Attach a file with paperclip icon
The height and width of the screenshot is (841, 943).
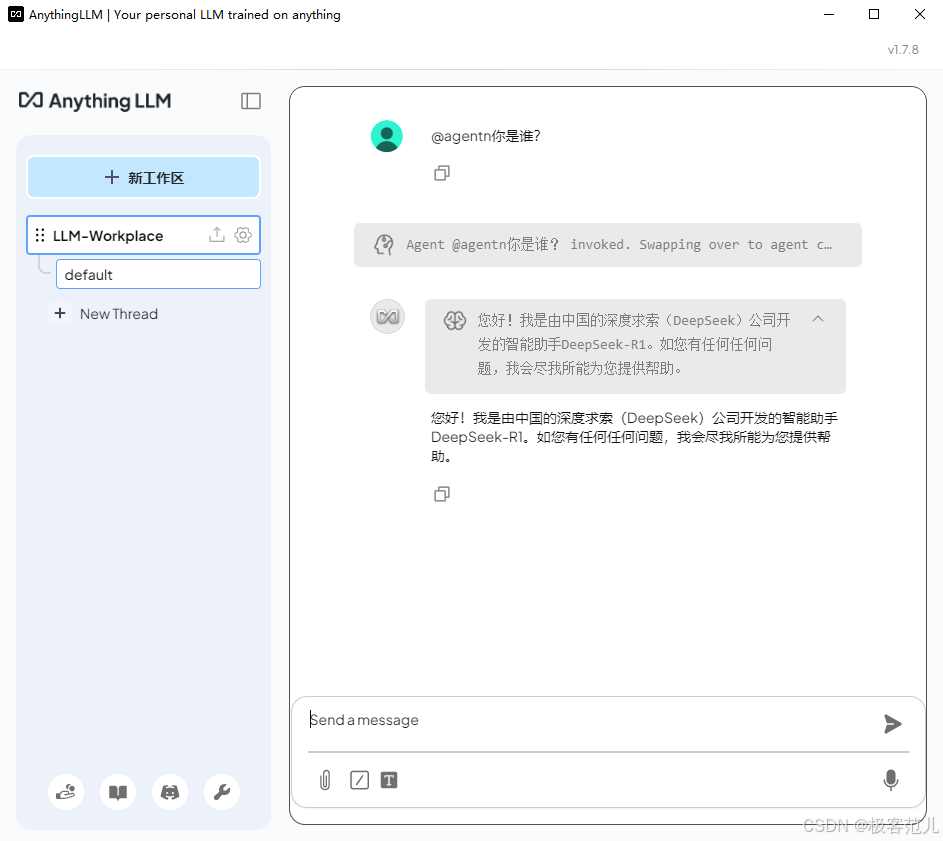click(x=325, y=780)
